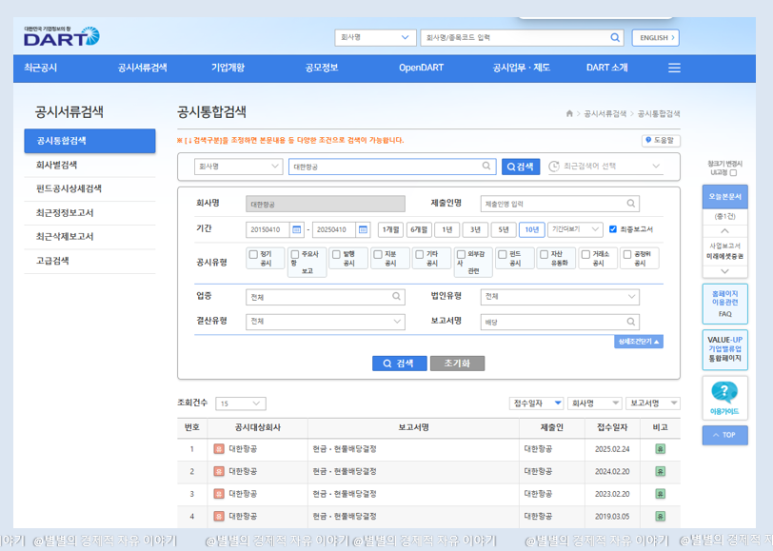
Task: Check the 기타공시 checkbox
Action: pos(420,254)
